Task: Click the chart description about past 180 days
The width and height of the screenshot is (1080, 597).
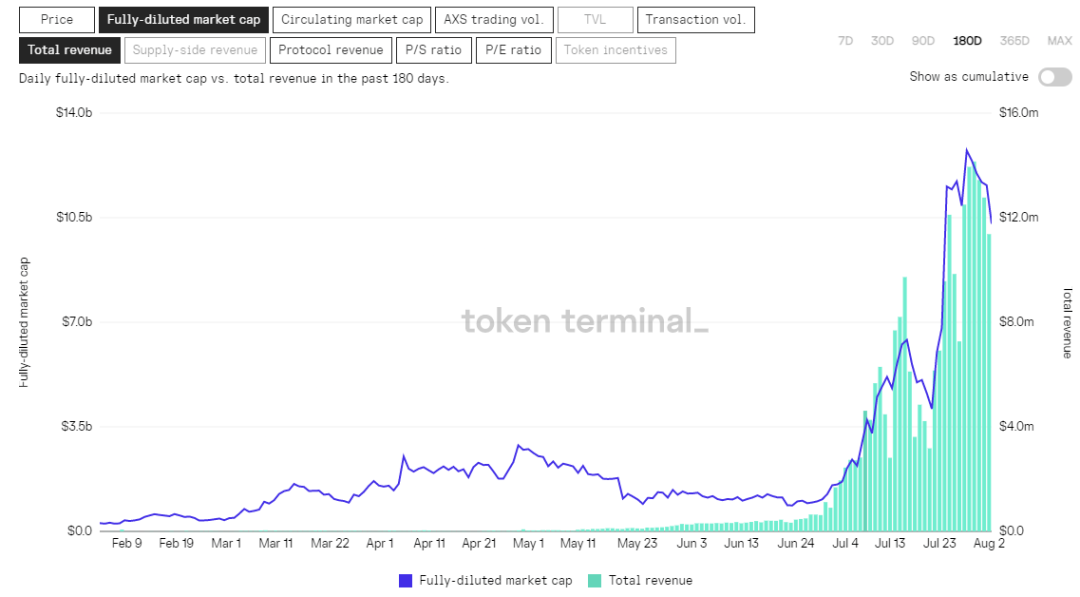Action: [x=234, y=79]
